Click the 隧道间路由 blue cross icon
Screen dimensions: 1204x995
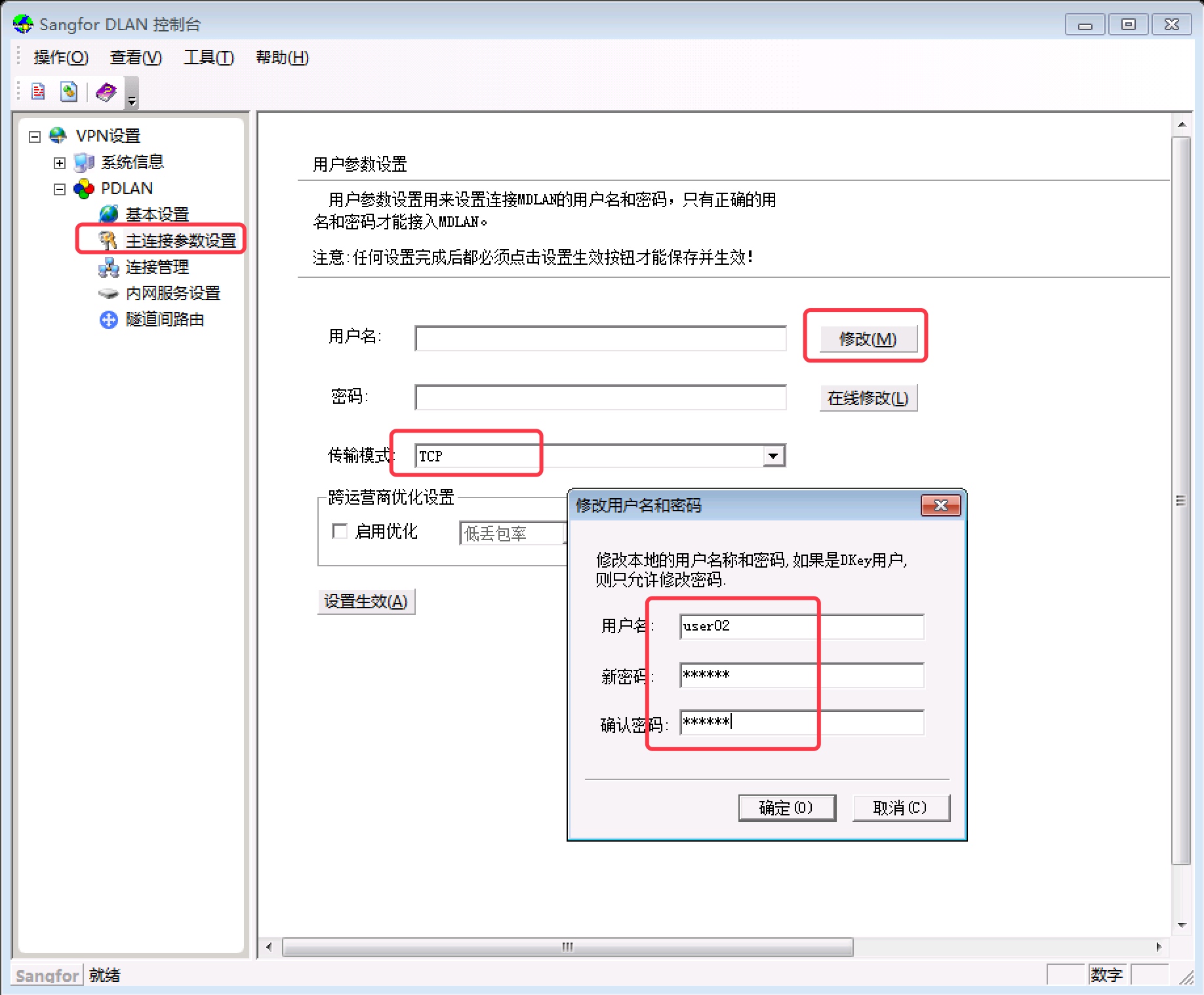tap(108, 320)
